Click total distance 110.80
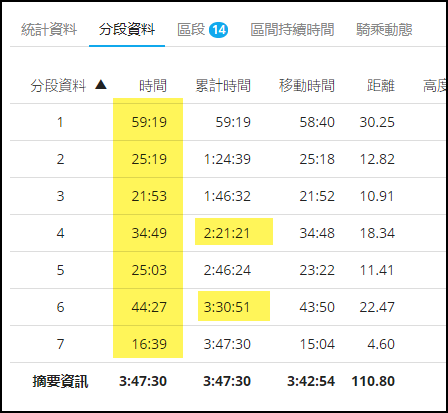The width and height of the screenshot is (448, 413). (x=373, y=382)
